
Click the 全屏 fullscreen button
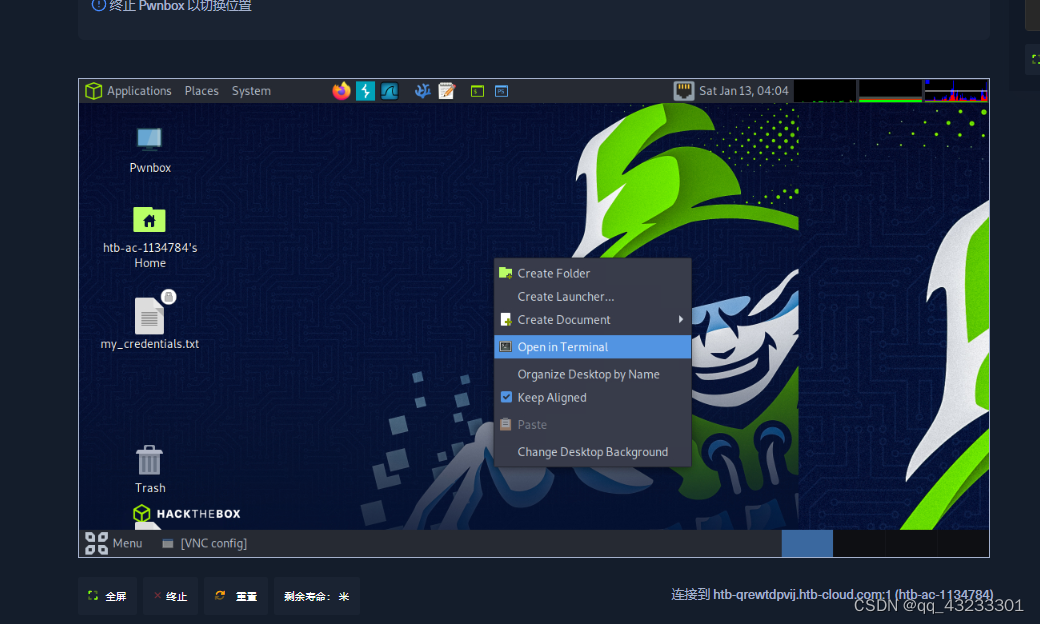(x=107, y=595)
